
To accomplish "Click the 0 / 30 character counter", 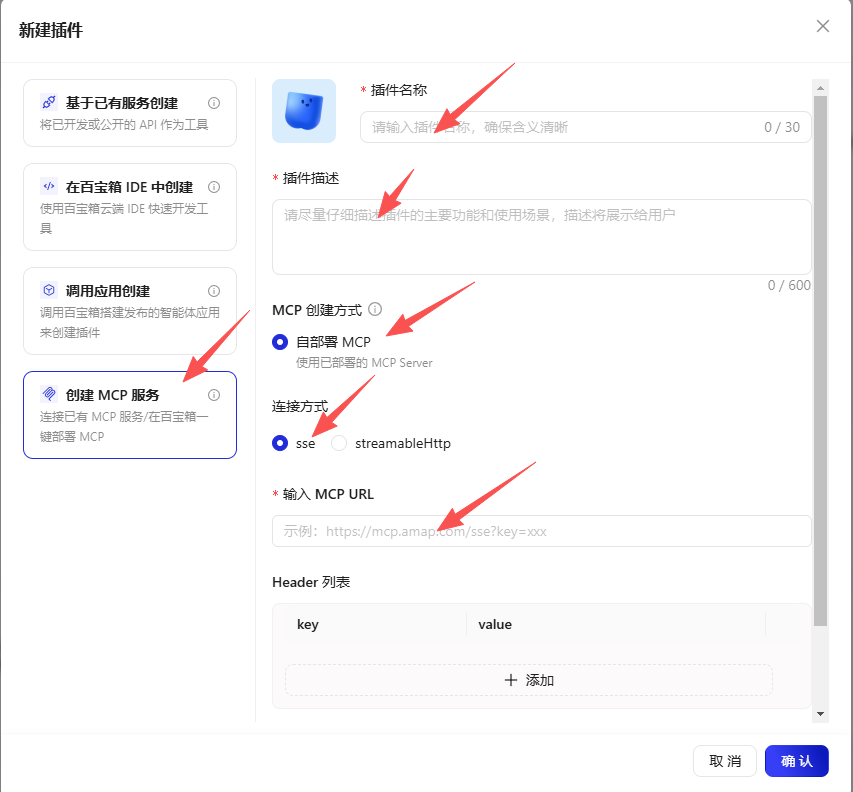I will 782,127.
